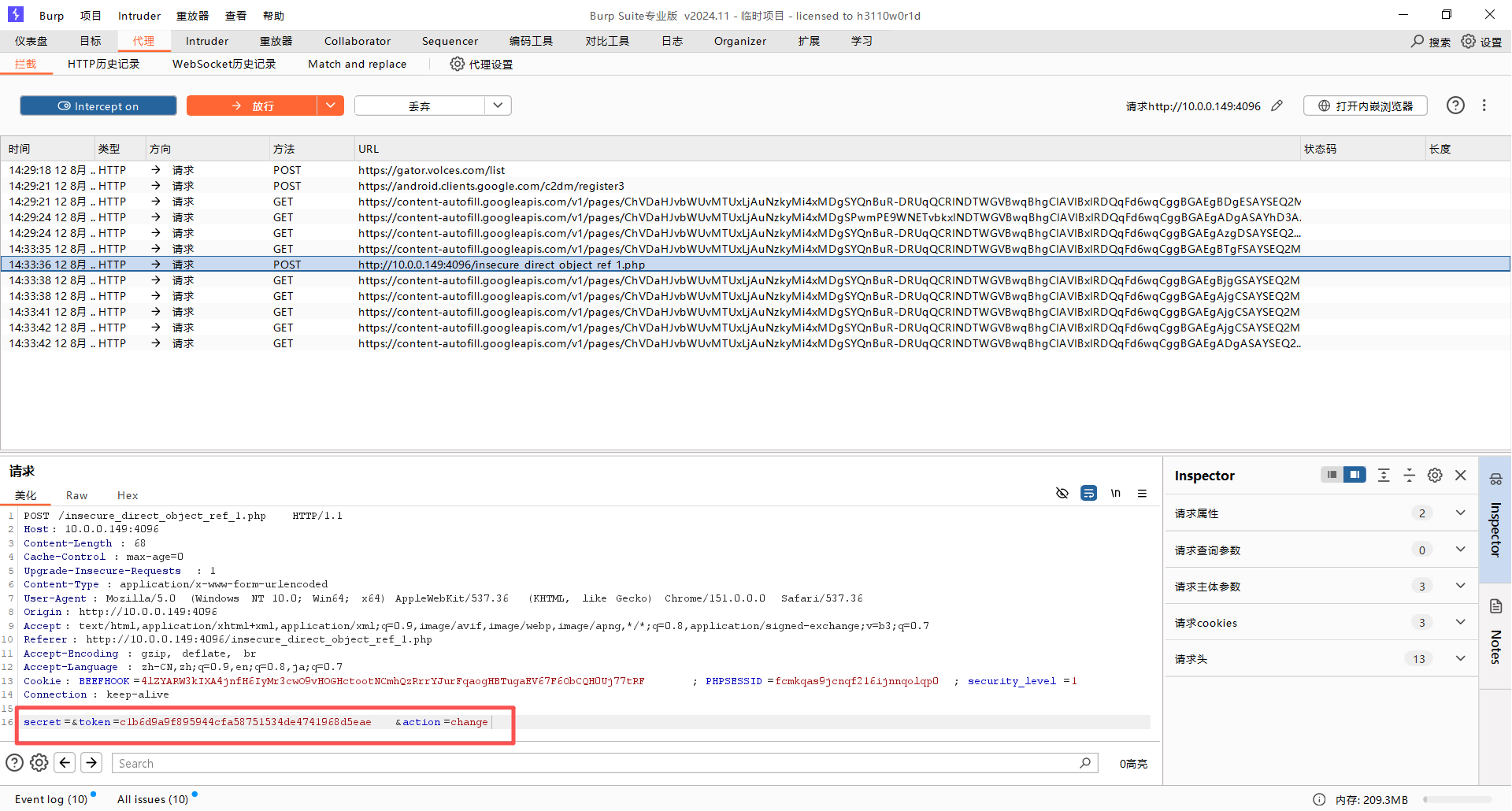Close the Inspector panel
1512x811 pixels.
click(1461, 475)
